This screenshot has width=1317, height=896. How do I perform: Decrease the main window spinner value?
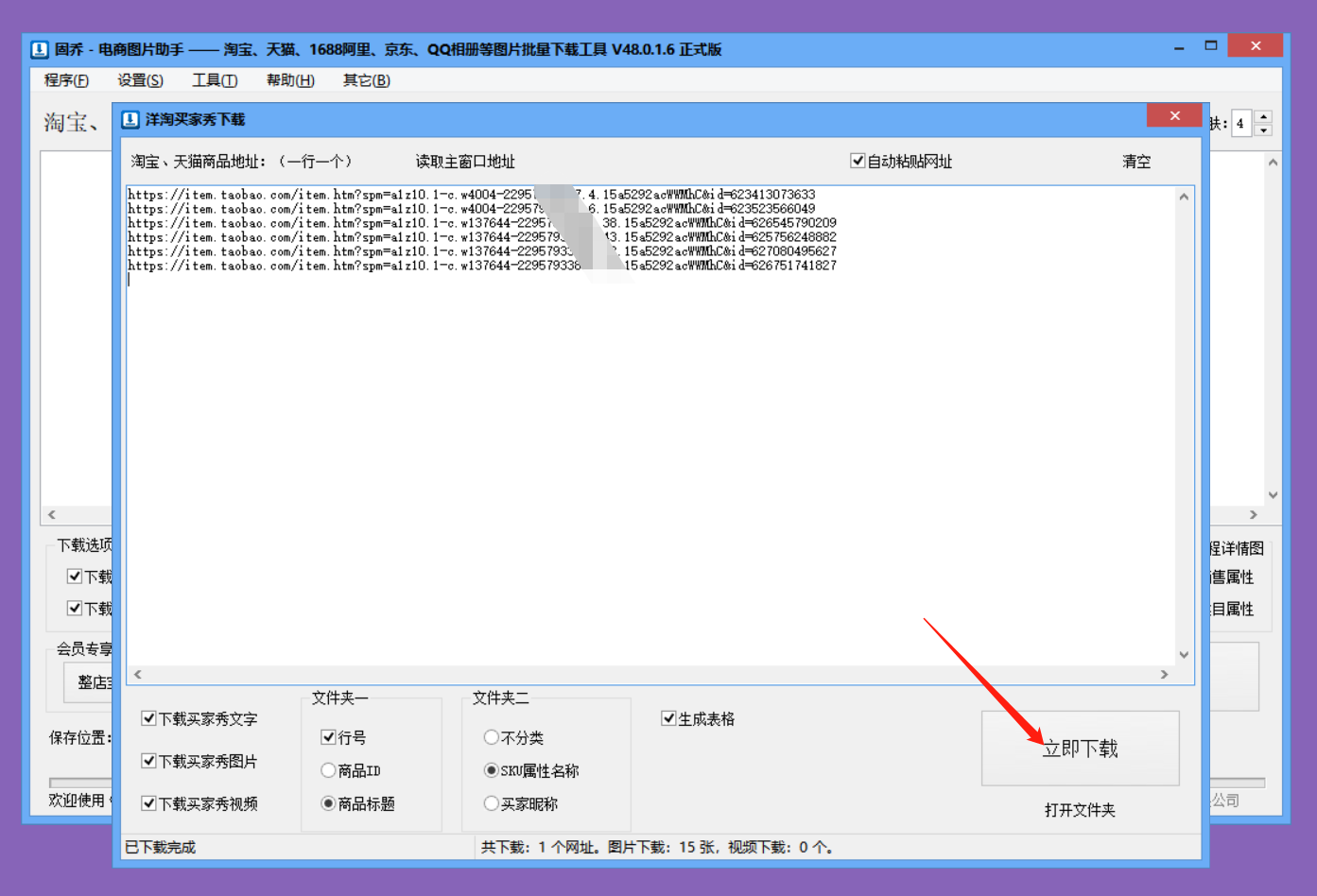coord(1263,130)
